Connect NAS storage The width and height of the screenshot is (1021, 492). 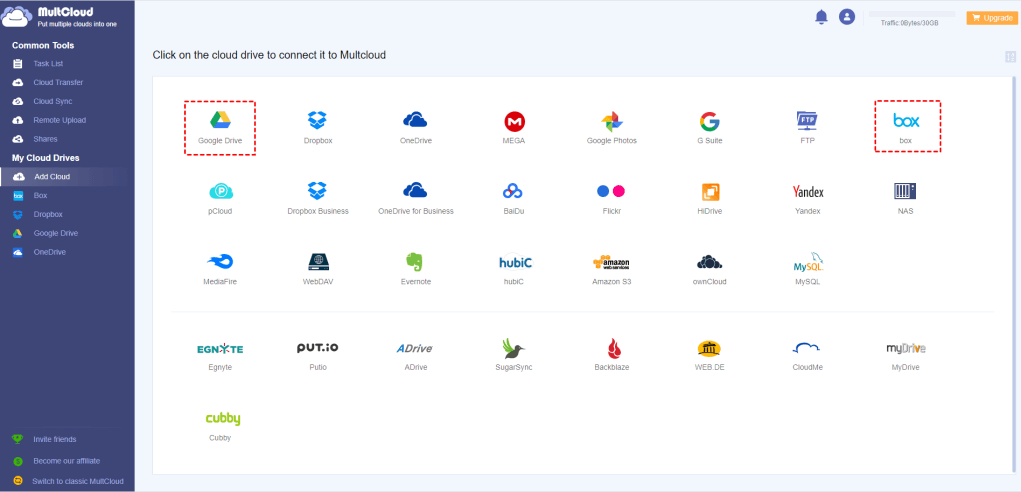[905, 199]
